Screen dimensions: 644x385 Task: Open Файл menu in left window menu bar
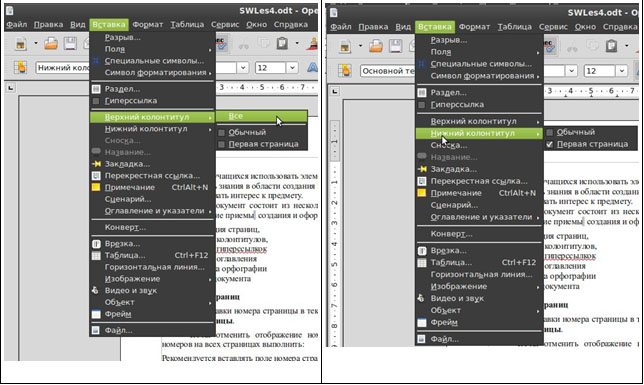pos(16,25)
